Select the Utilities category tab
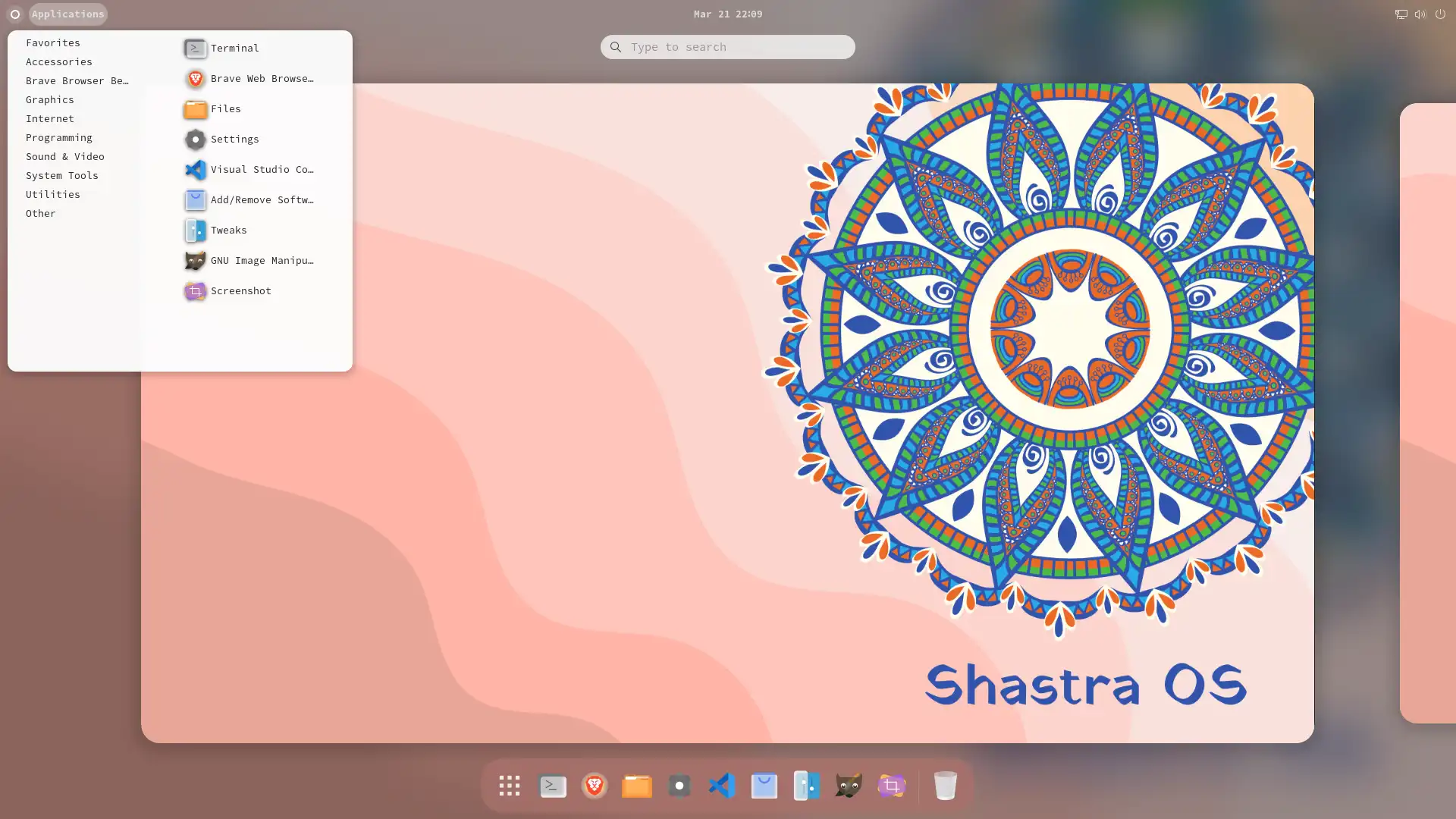Image resolution: width=1456 pixels, height=819 pixels. coord(53,194)
